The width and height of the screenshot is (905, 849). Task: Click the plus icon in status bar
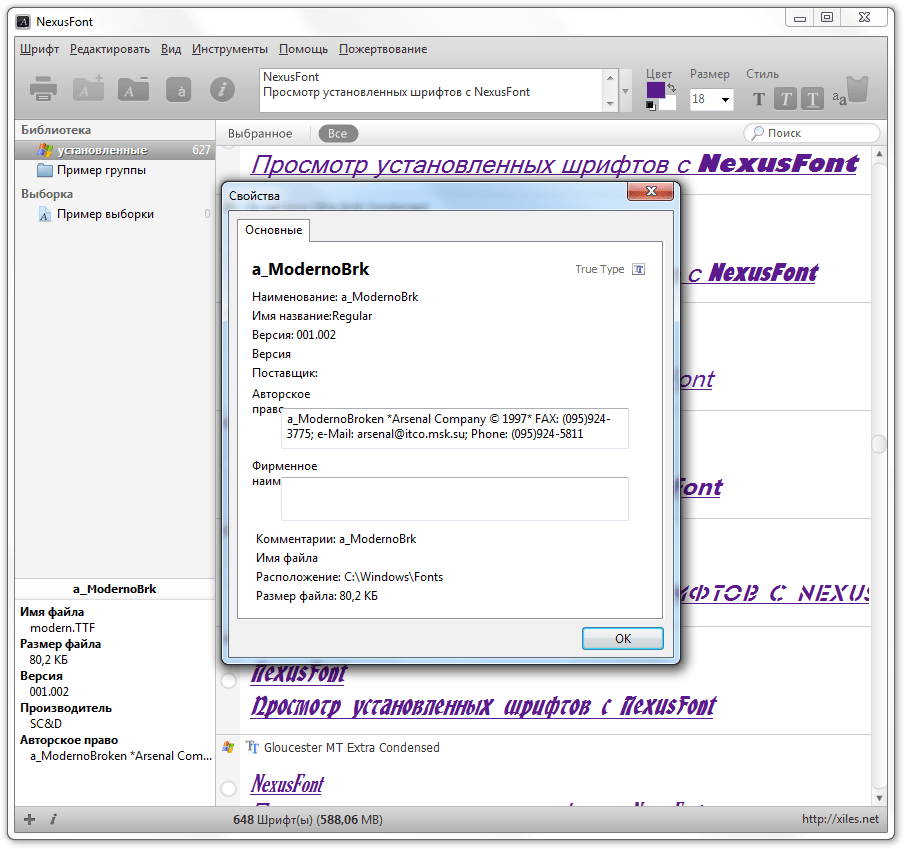point(29,819)
